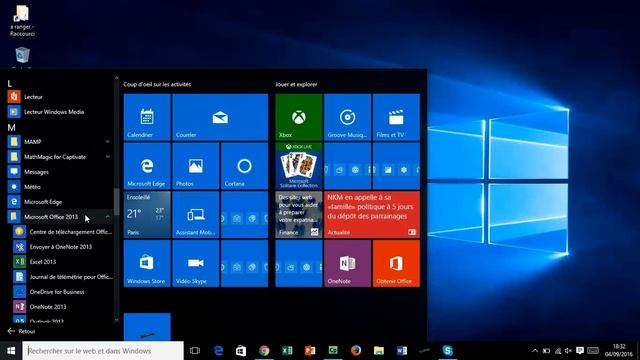Click 'Coup d'œil sur les activités' group title
The image size is (640, 360).
pyautogui.click(x=157, y=84)
